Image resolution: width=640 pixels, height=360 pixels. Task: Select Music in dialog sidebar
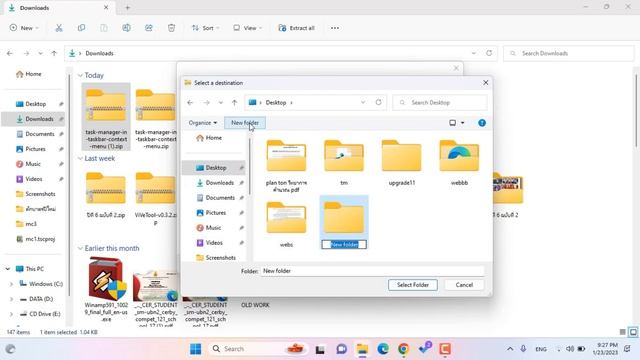pyautogui.click(x=213, y=228)
